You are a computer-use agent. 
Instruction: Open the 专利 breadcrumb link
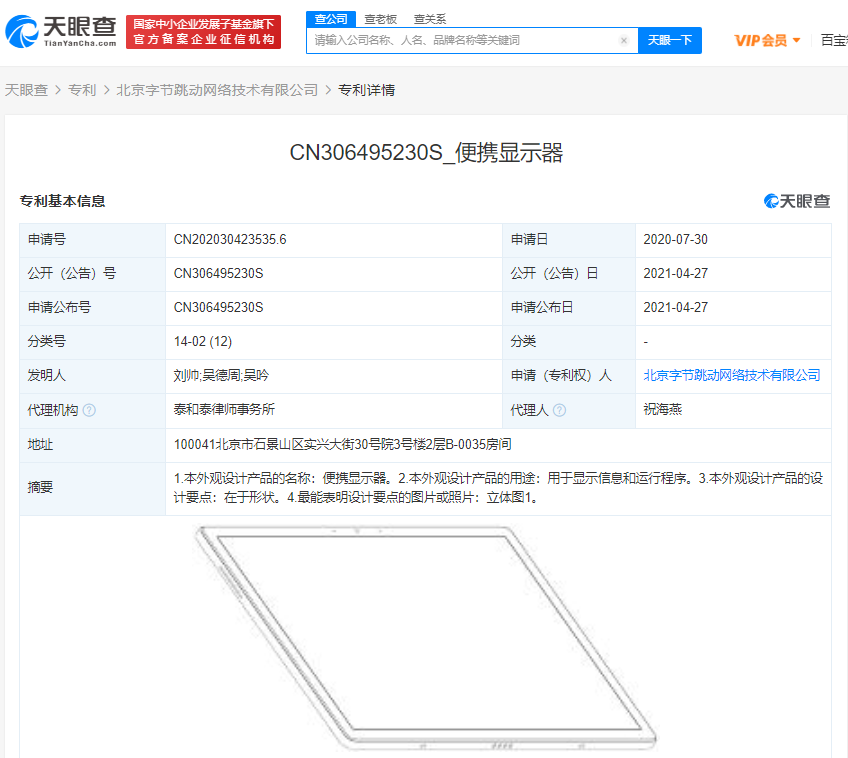point(82,90)
